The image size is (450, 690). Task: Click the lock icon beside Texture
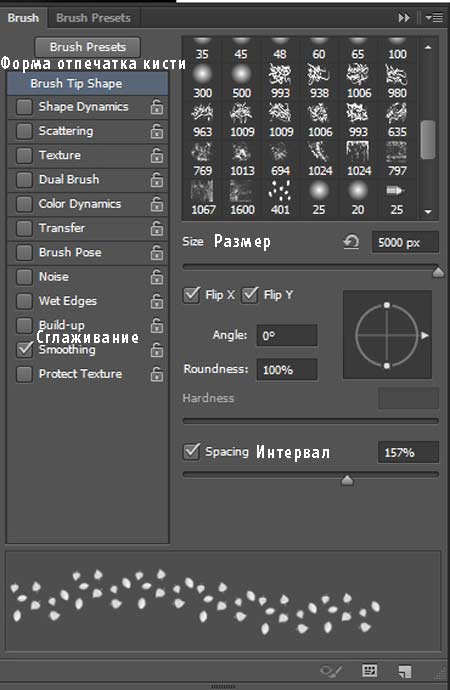(x=157, y=155)
